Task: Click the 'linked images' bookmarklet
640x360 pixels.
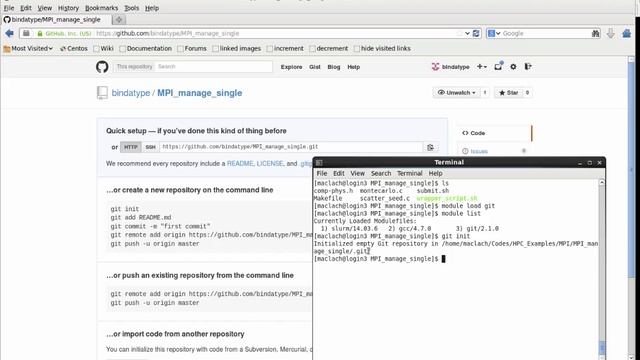Action: (236, 49)
